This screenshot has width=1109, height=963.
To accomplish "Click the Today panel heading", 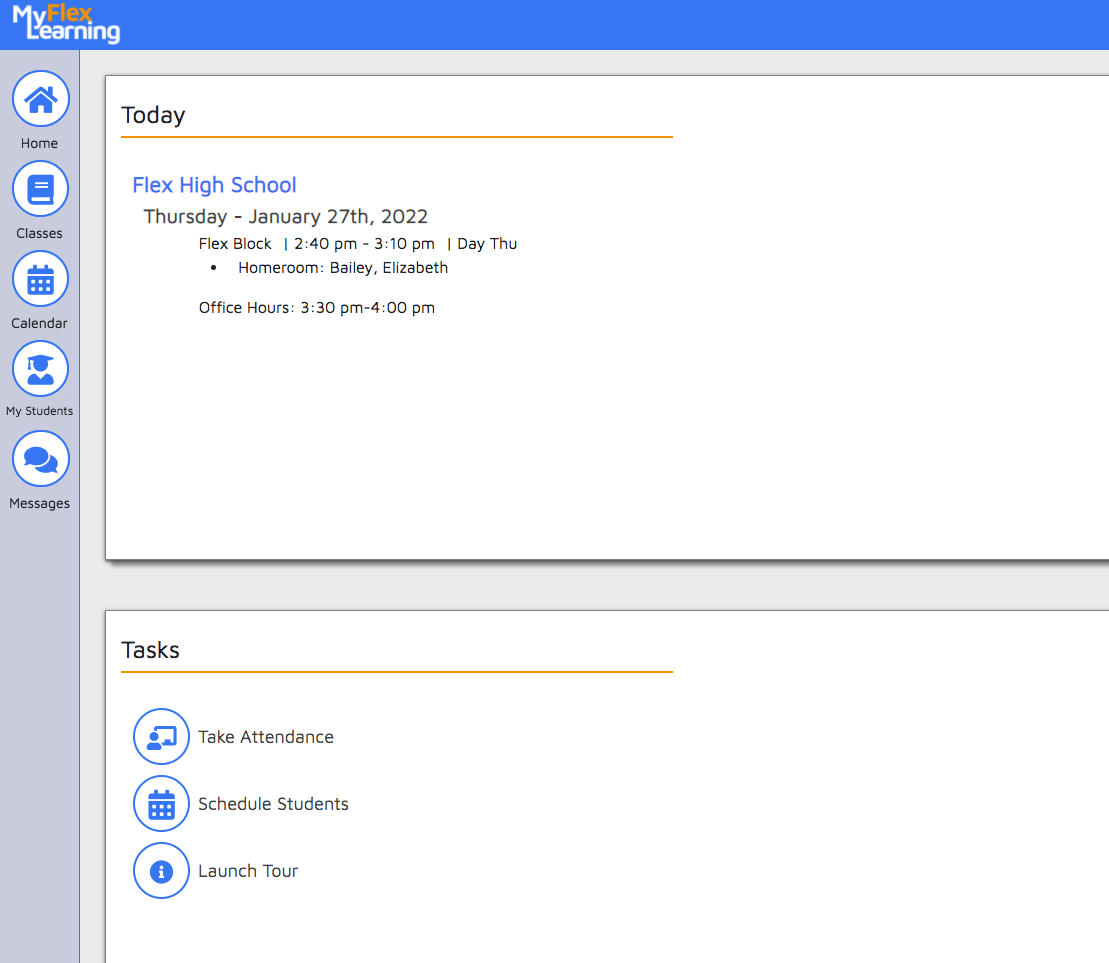I will click(x=152, y=114).
